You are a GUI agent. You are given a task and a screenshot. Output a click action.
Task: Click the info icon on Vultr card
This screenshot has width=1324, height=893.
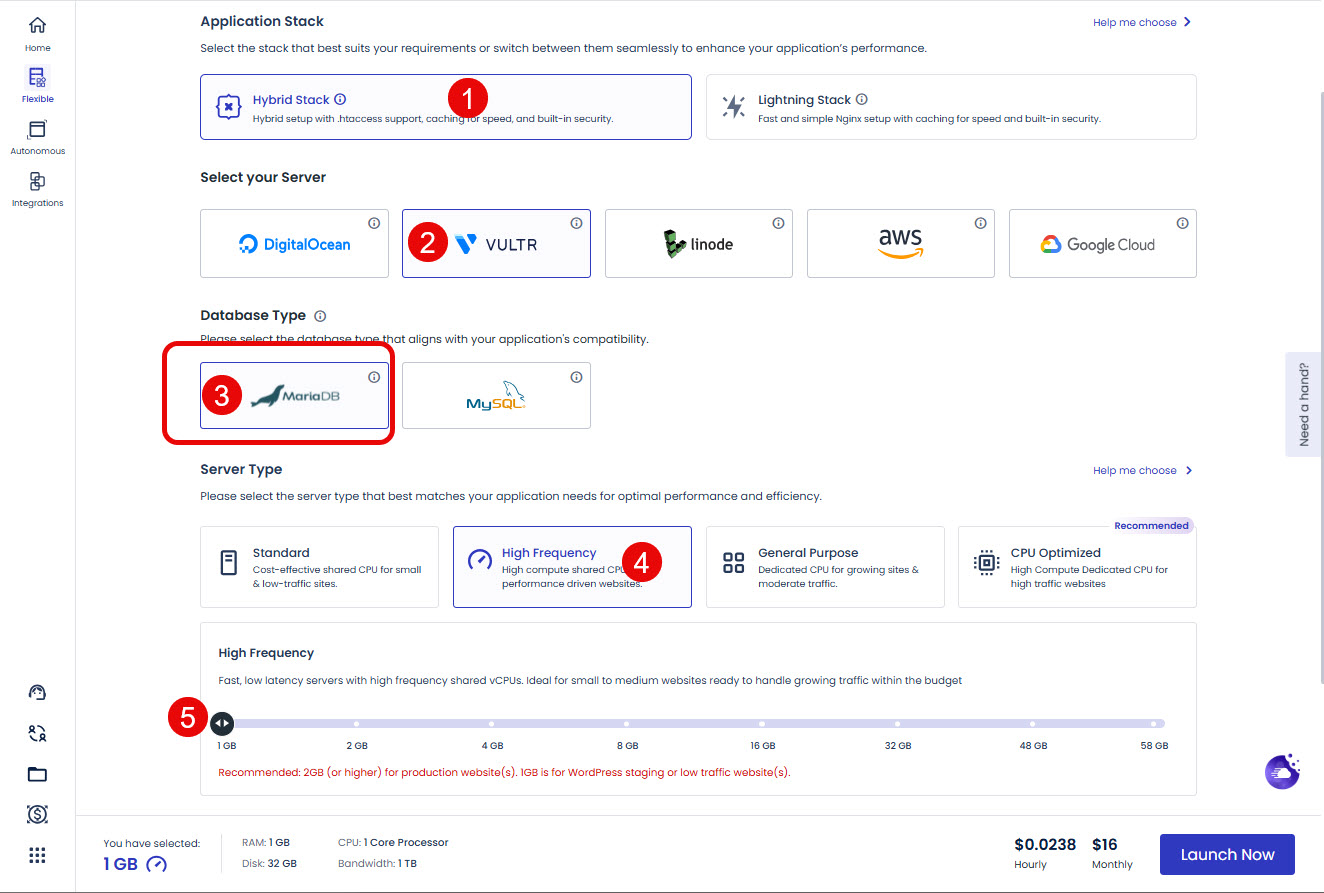(576, 223)
